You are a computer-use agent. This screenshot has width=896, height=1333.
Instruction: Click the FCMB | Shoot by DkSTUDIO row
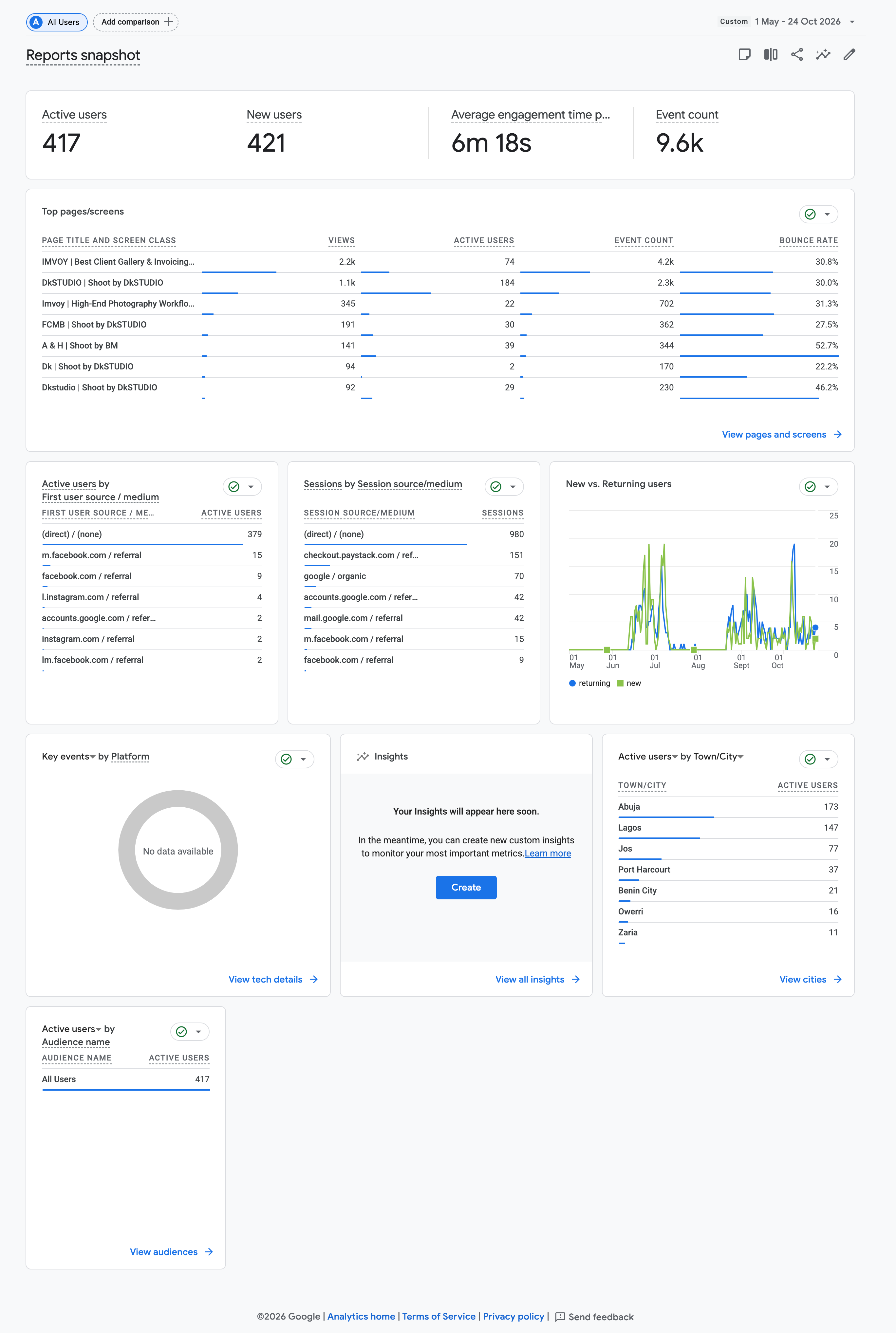pyautogui.click(x=439, y=325)
